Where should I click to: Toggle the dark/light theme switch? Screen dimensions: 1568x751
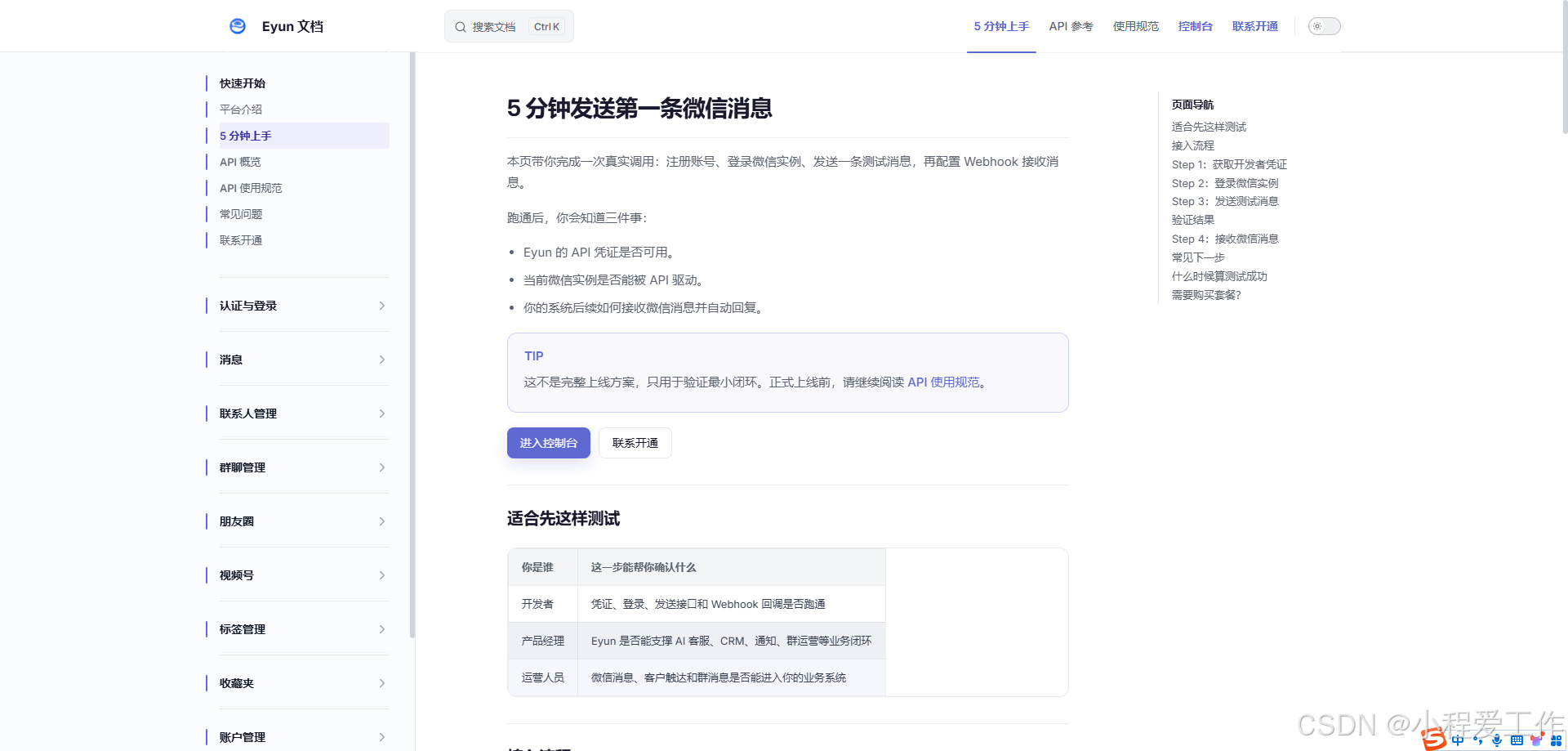click(x=1324, y=26)
